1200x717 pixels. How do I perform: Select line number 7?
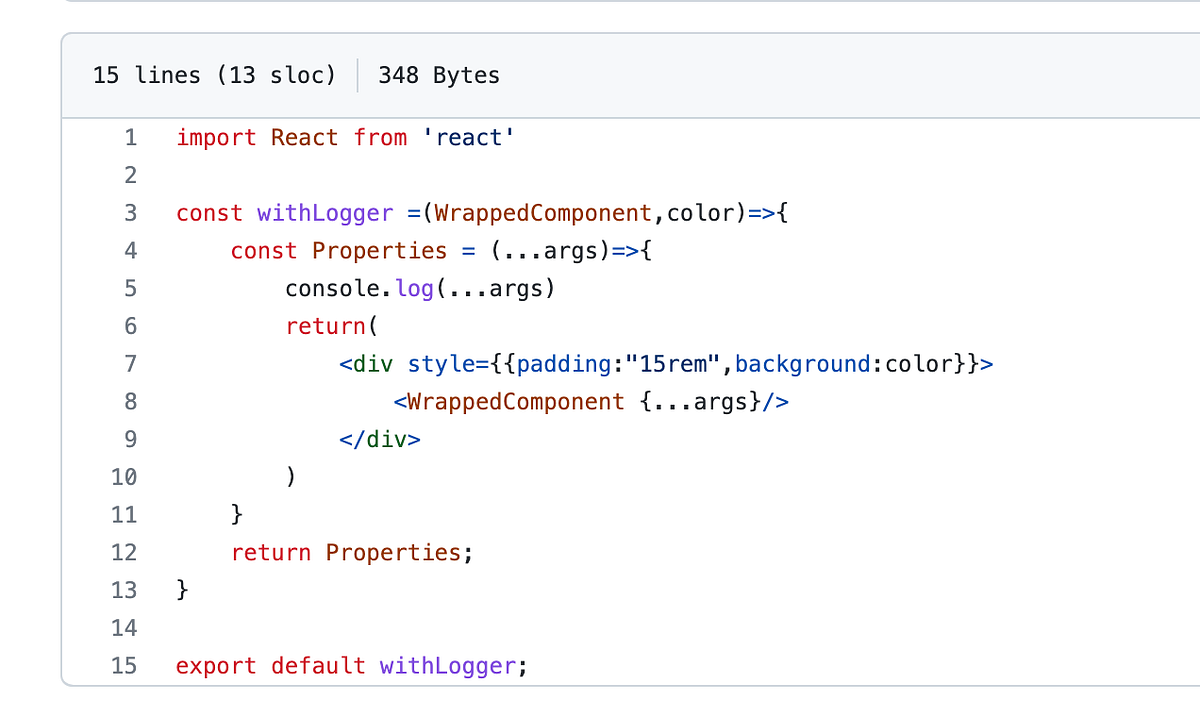click(130, 364)
